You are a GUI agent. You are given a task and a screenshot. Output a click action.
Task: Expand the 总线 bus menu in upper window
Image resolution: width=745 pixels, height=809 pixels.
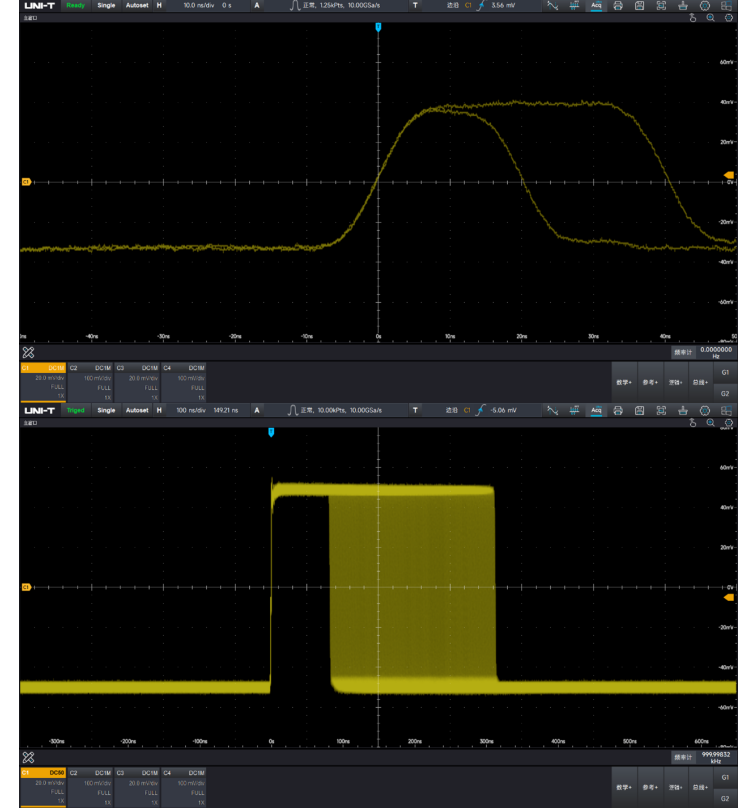tap(699, 382)
